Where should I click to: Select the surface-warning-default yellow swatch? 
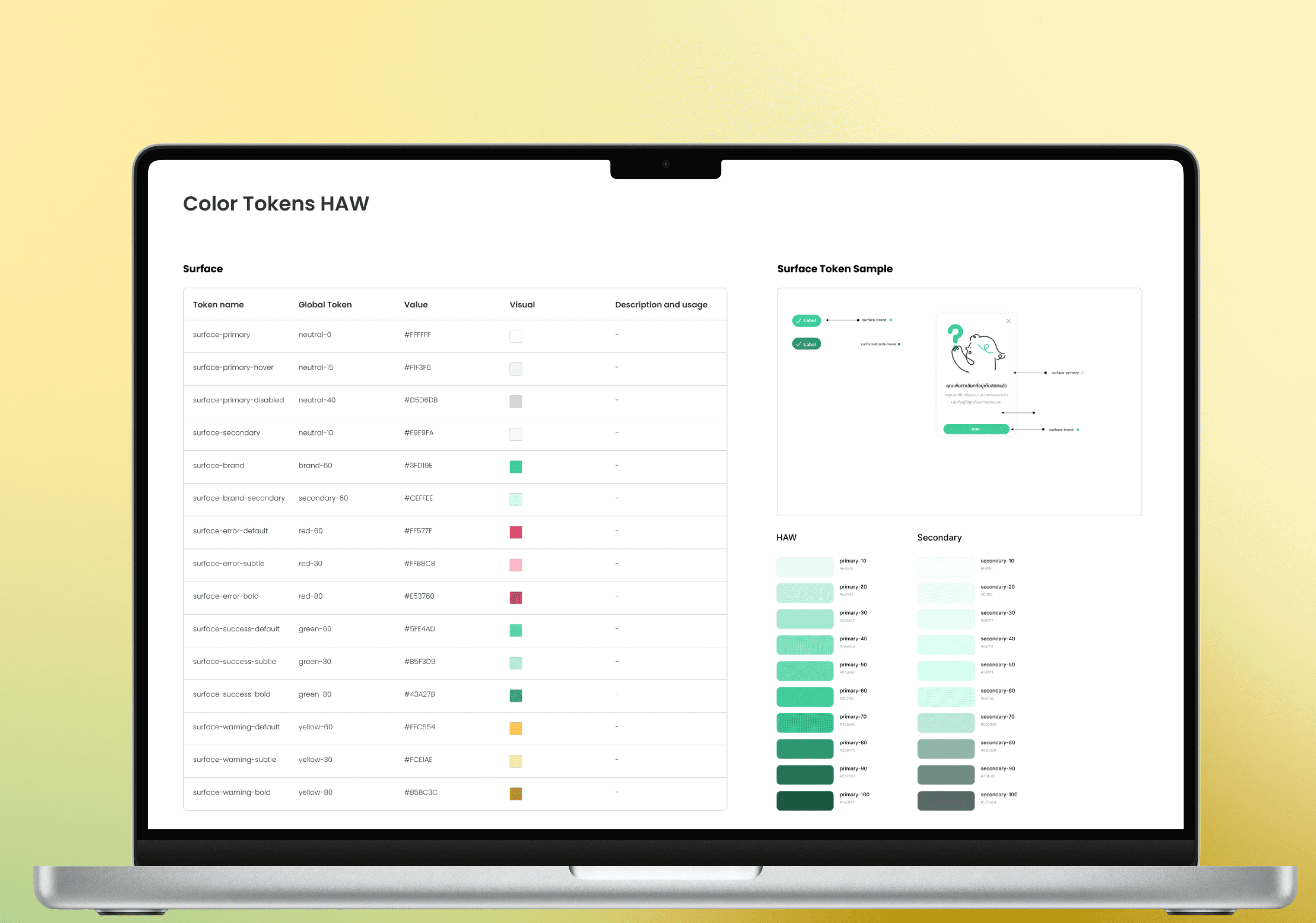(516, 728)
